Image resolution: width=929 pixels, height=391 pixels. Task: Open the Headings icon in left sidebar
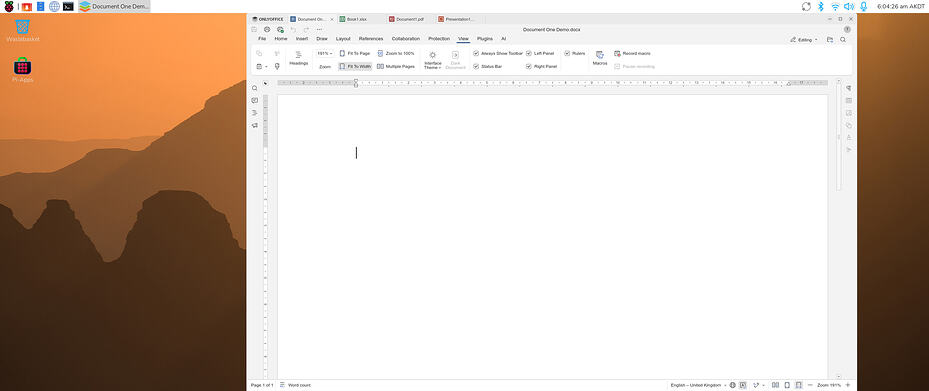click(255, 113)
